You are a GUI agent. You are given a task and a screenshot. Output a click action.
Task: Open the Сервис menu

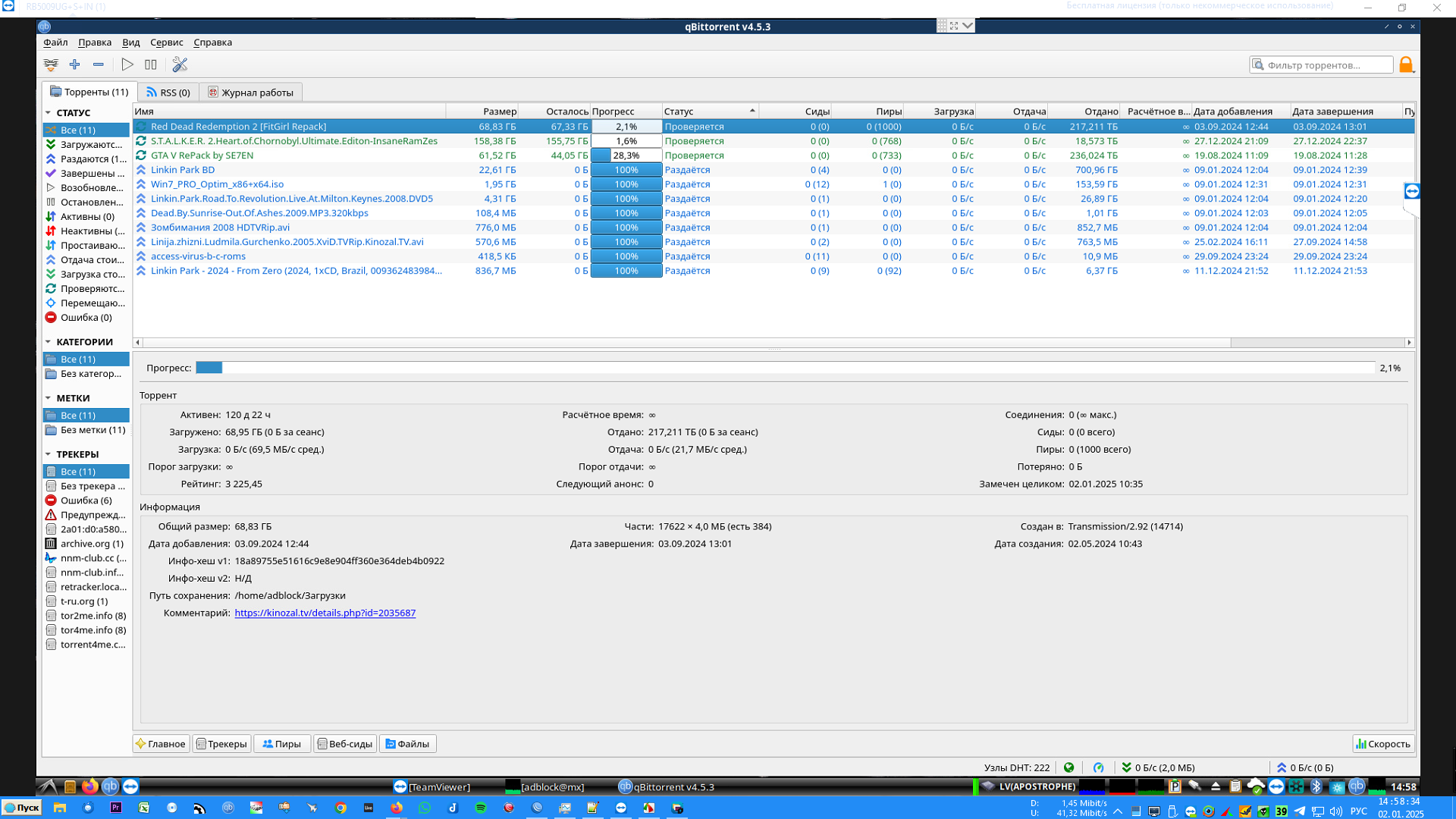[x=167, y=42]
